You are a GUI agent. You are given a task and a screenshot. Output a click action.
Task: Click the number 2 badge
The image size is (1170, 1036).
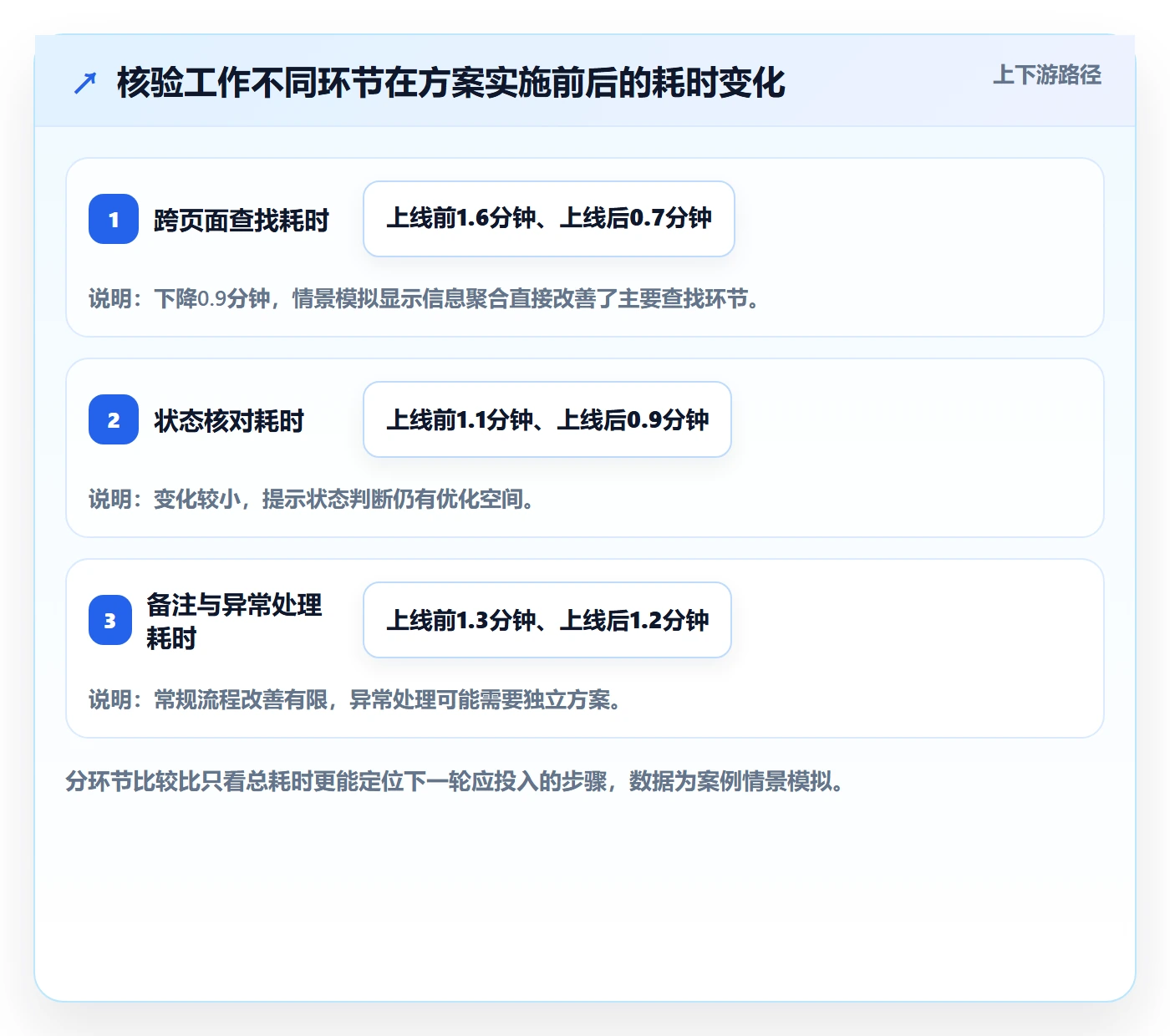pyautogui.click(x=114, y=419)
